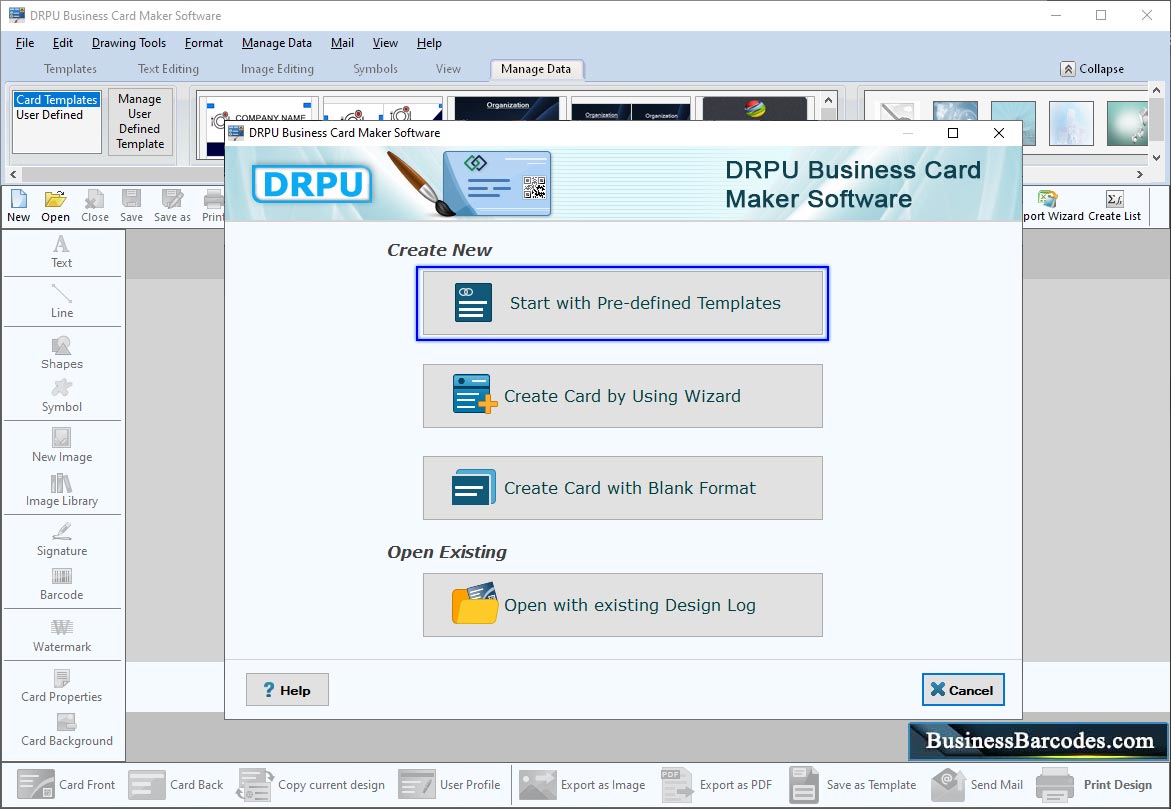This screenshot has height=809, width=1171.
Task: Open the Manage Data menu
Action: pos(276,43)
